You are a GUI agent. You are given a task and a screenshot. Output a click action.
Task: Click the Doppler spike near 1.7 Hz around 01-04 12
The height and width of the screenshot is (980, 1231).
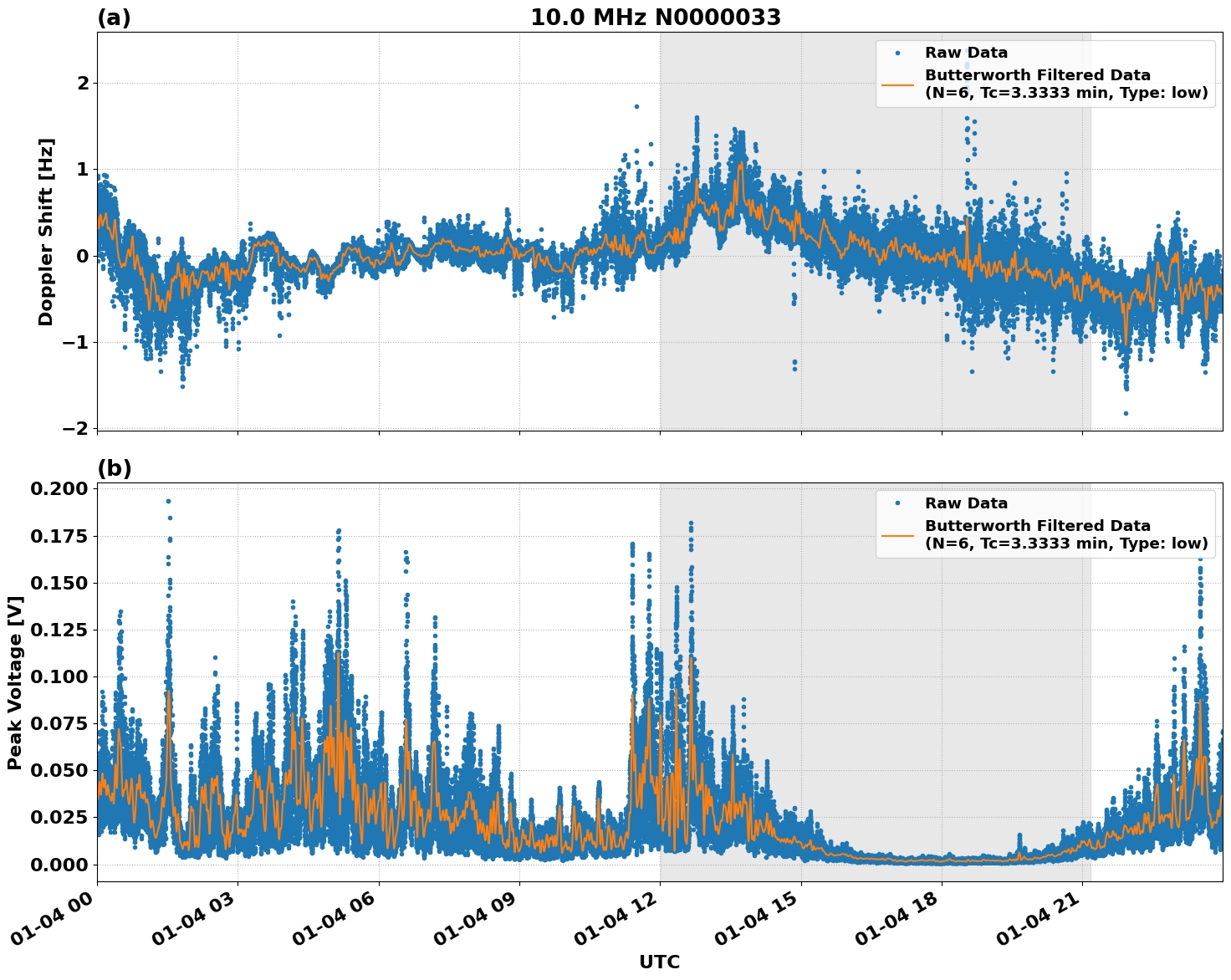636,107
